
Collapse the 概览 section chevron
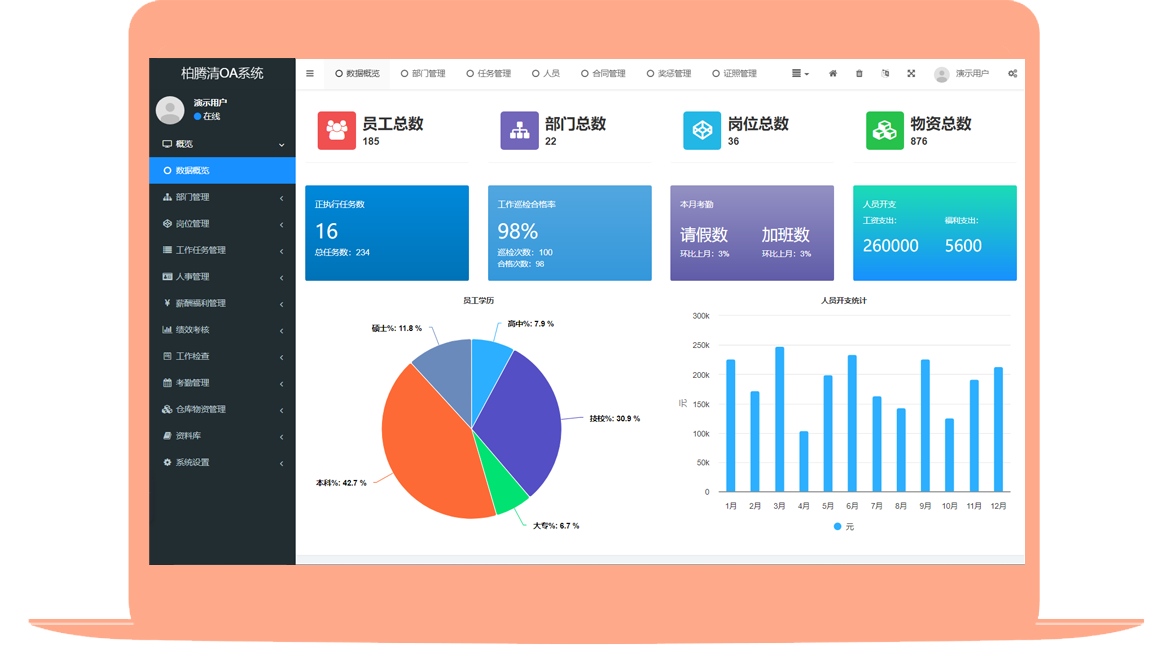click(282, 145)
